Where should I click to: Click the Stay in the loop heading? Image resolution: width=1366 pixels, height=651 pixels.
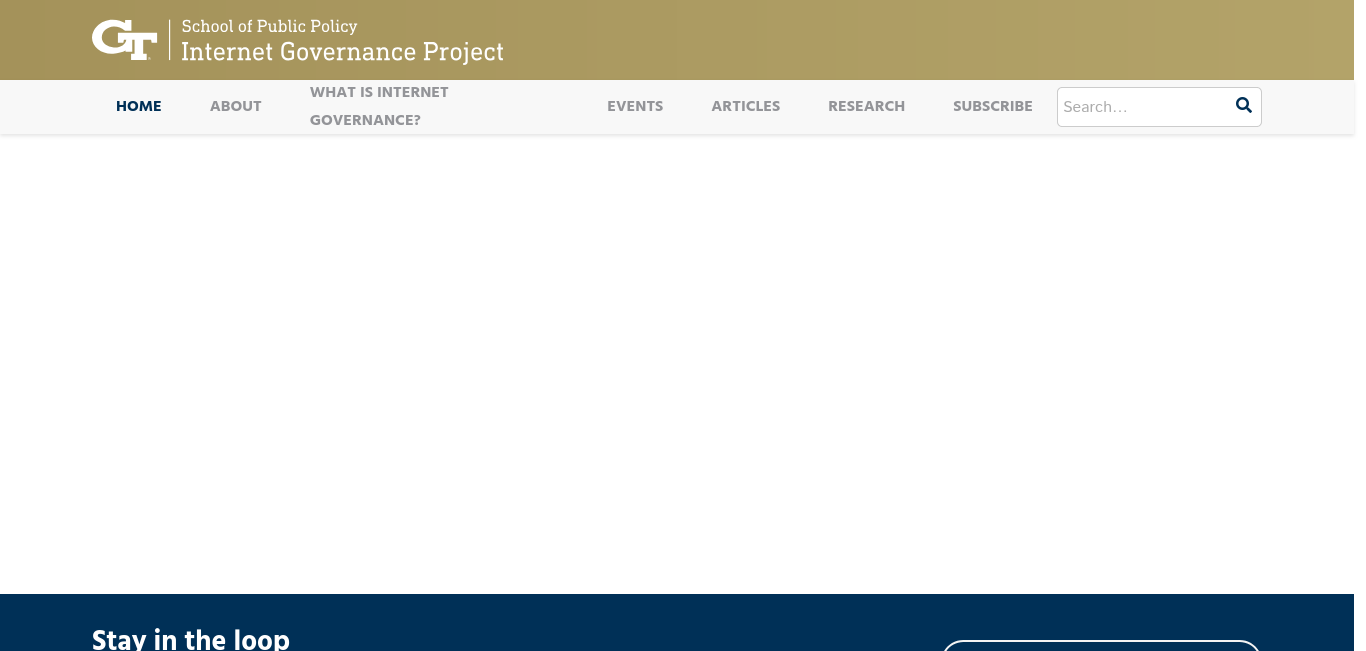pyautogui.click(x=191, y=639)
